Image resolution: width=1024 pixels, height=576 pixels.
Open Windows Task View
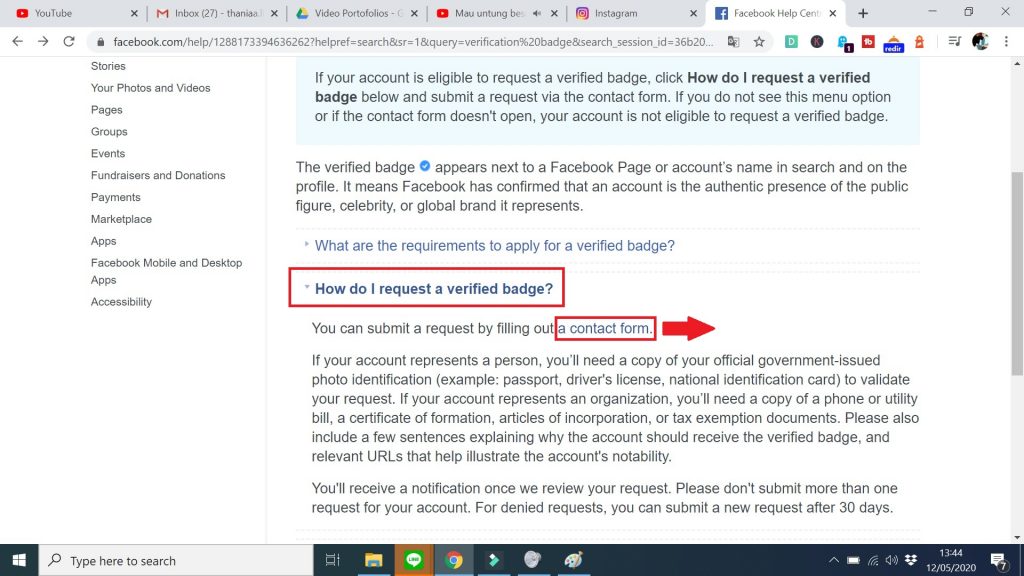pyautogui.click(x=333, y=560)
